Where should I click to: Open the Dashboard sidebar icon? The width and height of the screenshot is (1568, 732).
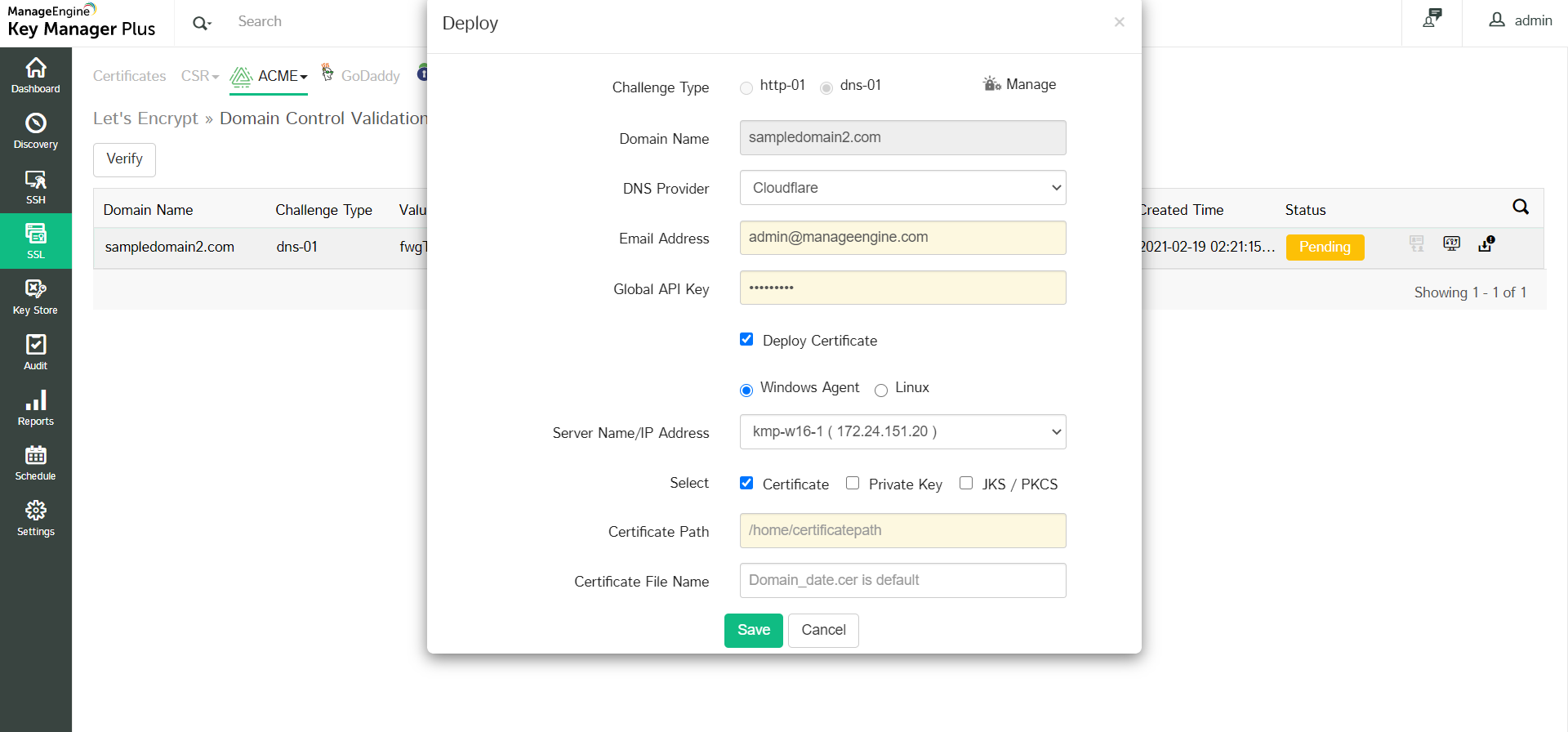click(x=36, y=75)
